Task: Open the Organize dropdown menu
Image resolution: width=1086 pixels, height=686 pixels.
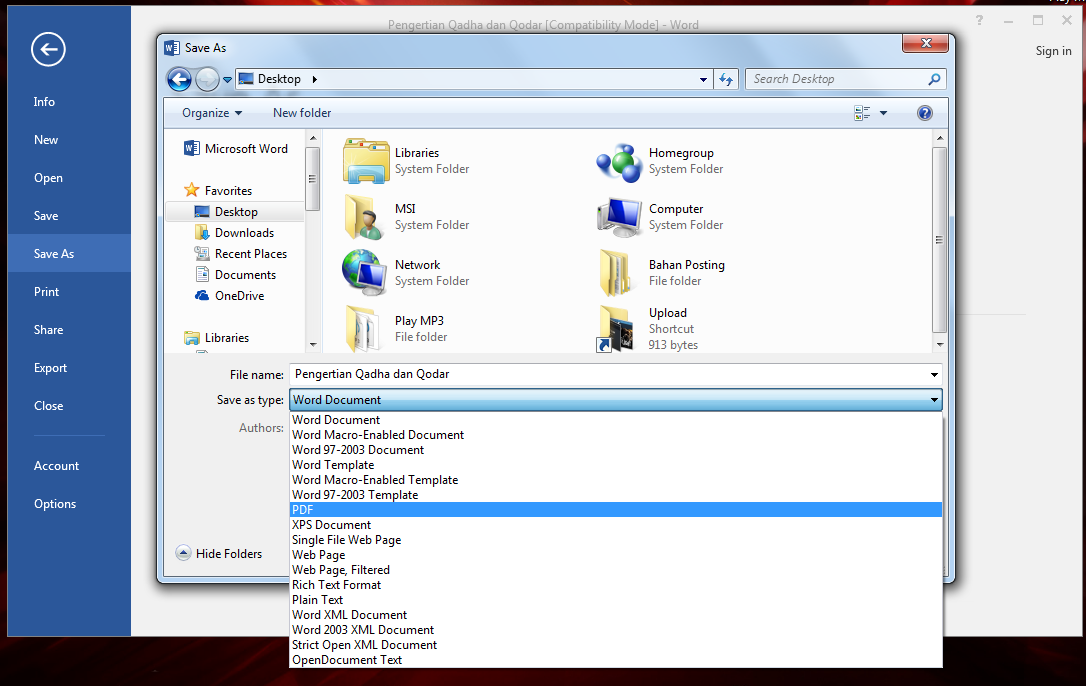Action: [212, 113]
